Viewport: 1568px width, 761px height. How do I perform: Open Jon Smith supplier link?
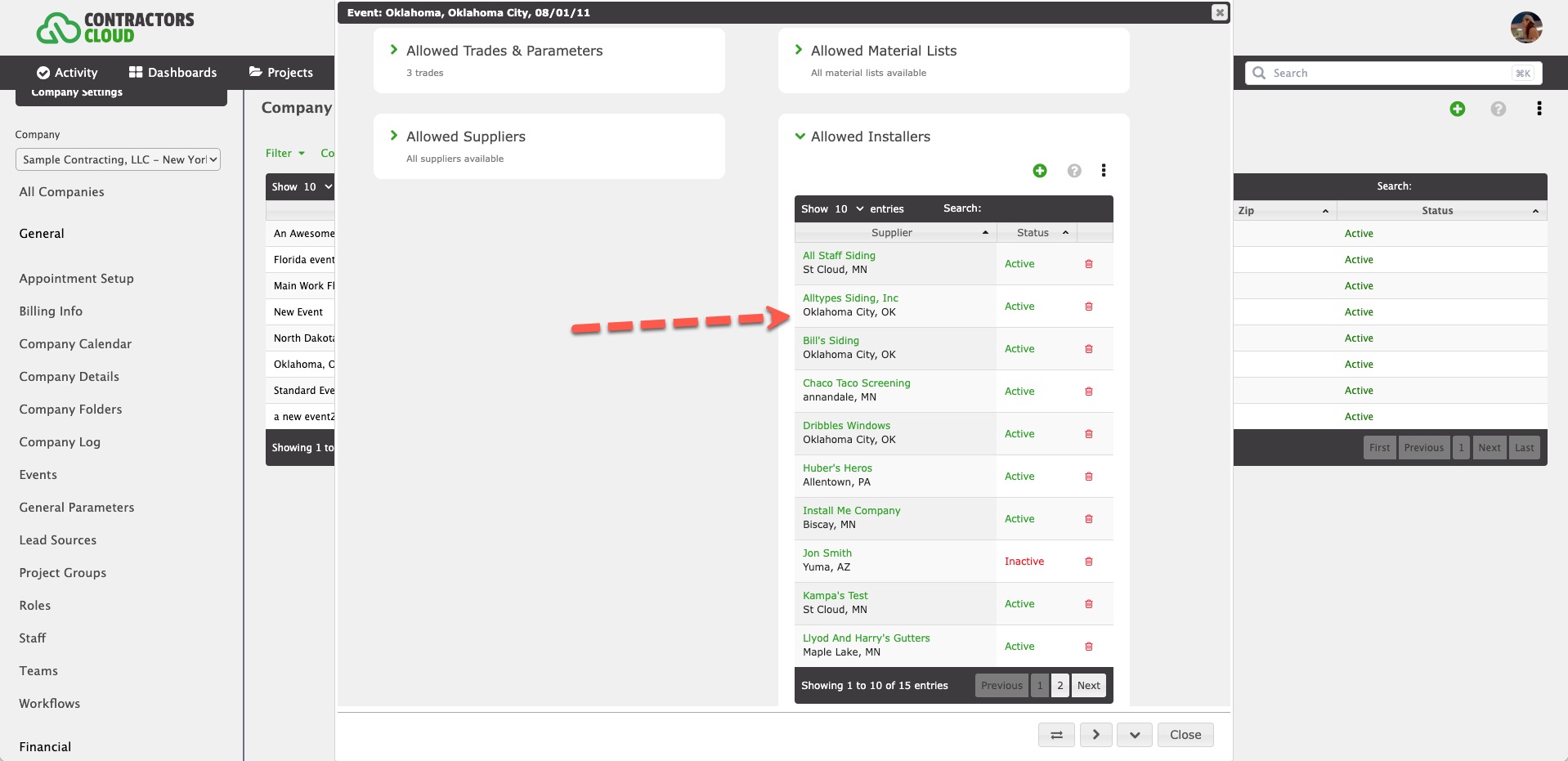tap(827, 553)
